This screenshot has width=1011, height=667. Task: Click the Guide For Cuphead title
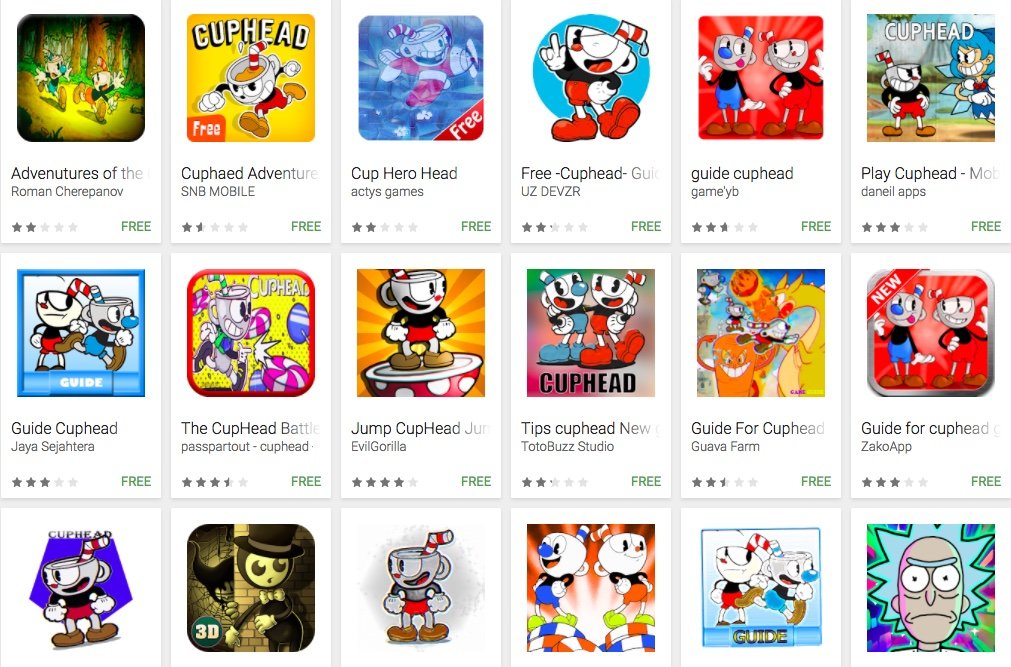point(758,428)
